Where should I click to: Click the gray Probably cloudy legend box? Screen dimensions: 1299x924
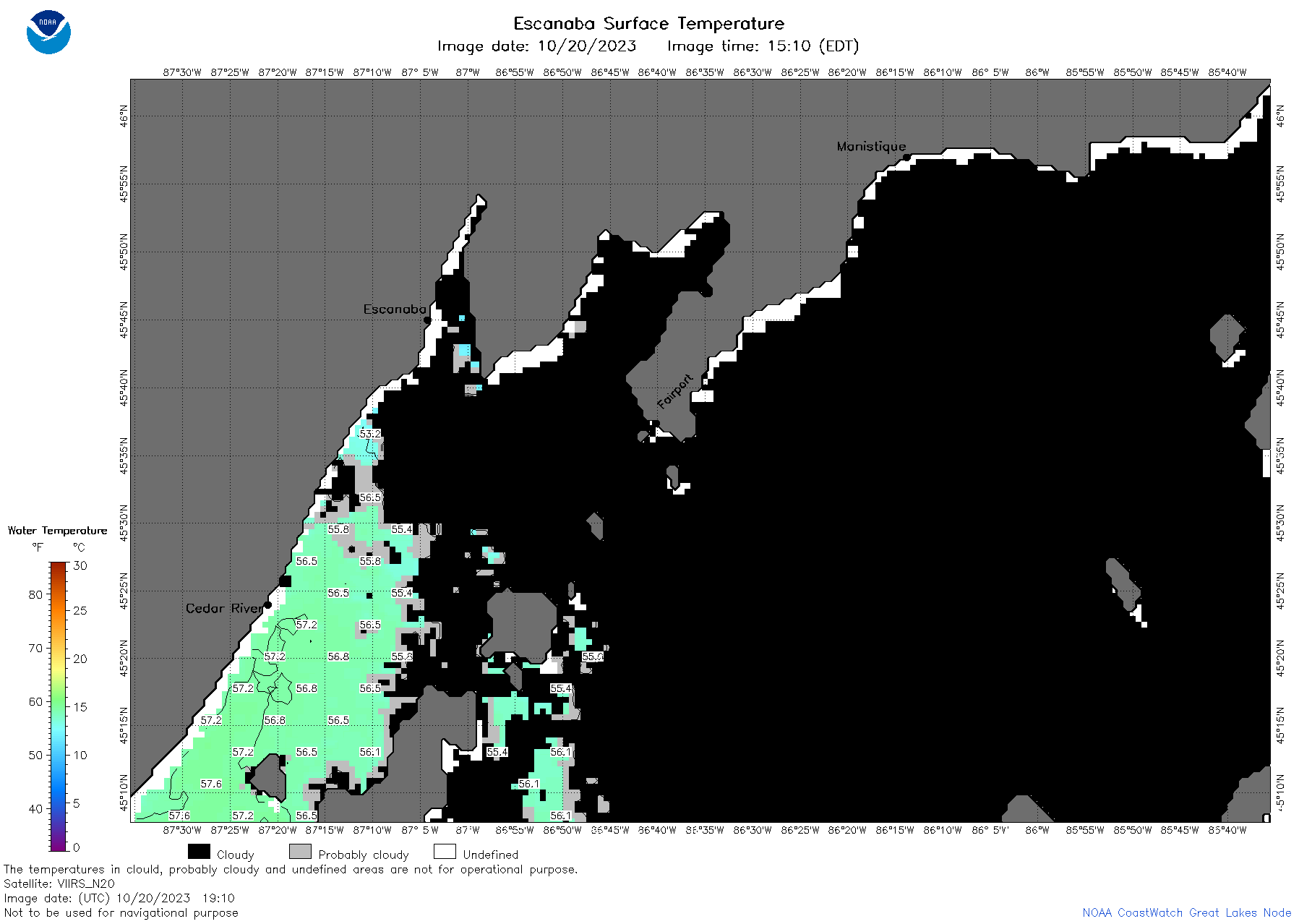pos(300,852)
